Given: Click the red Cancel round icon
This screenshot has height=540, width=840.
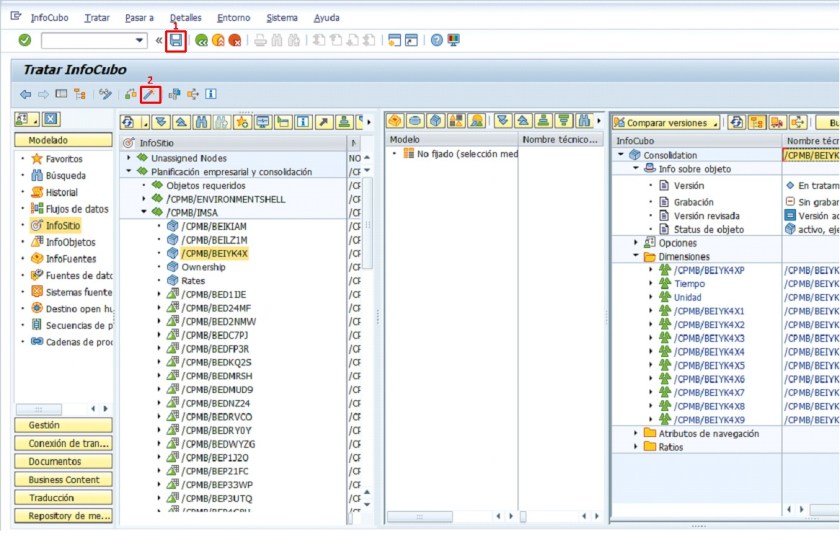Looking at the screenshot, I should click(235, 40).
